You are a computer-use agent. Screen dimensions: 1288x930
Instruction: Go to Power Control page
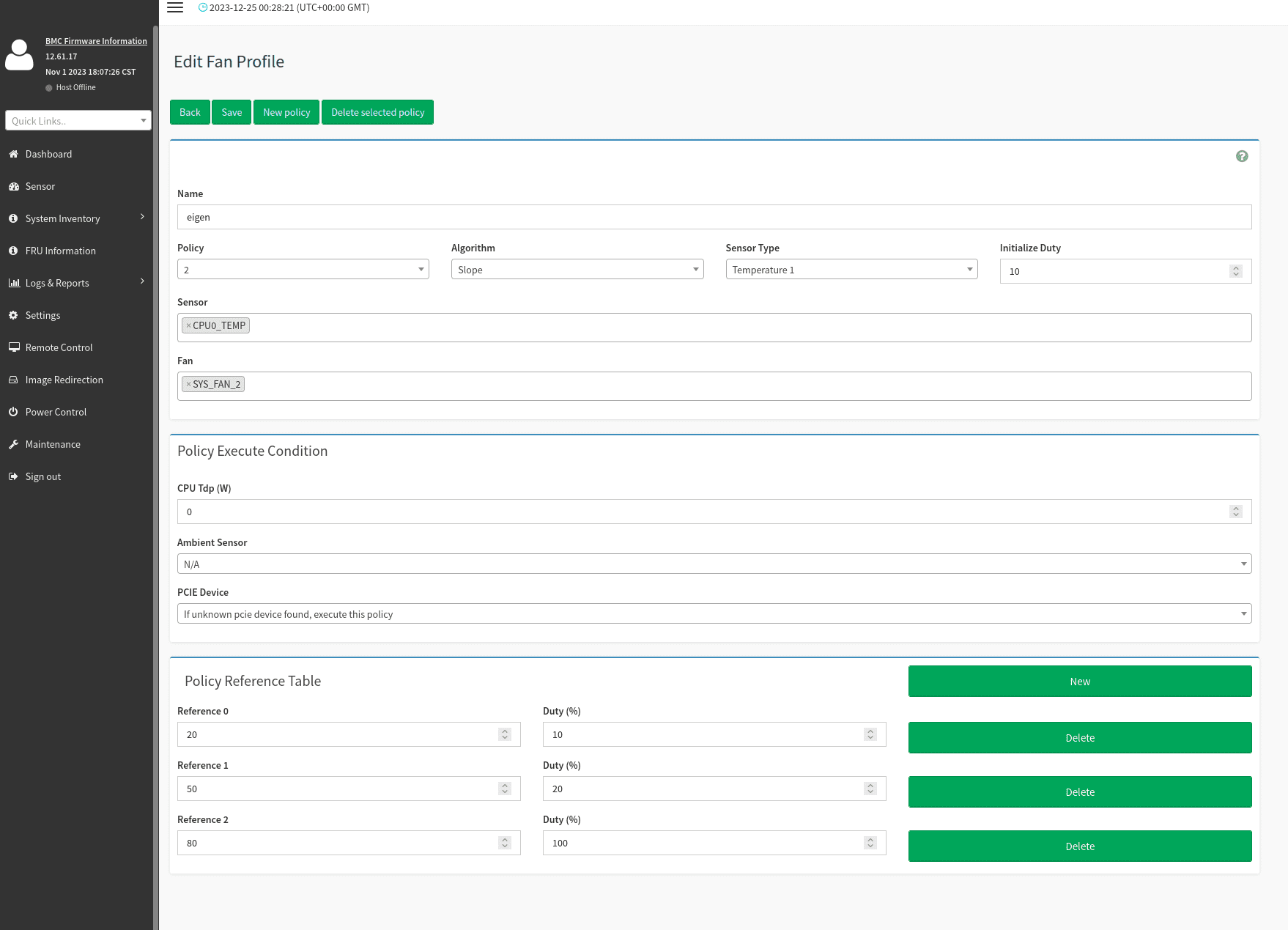pos(56,412)
